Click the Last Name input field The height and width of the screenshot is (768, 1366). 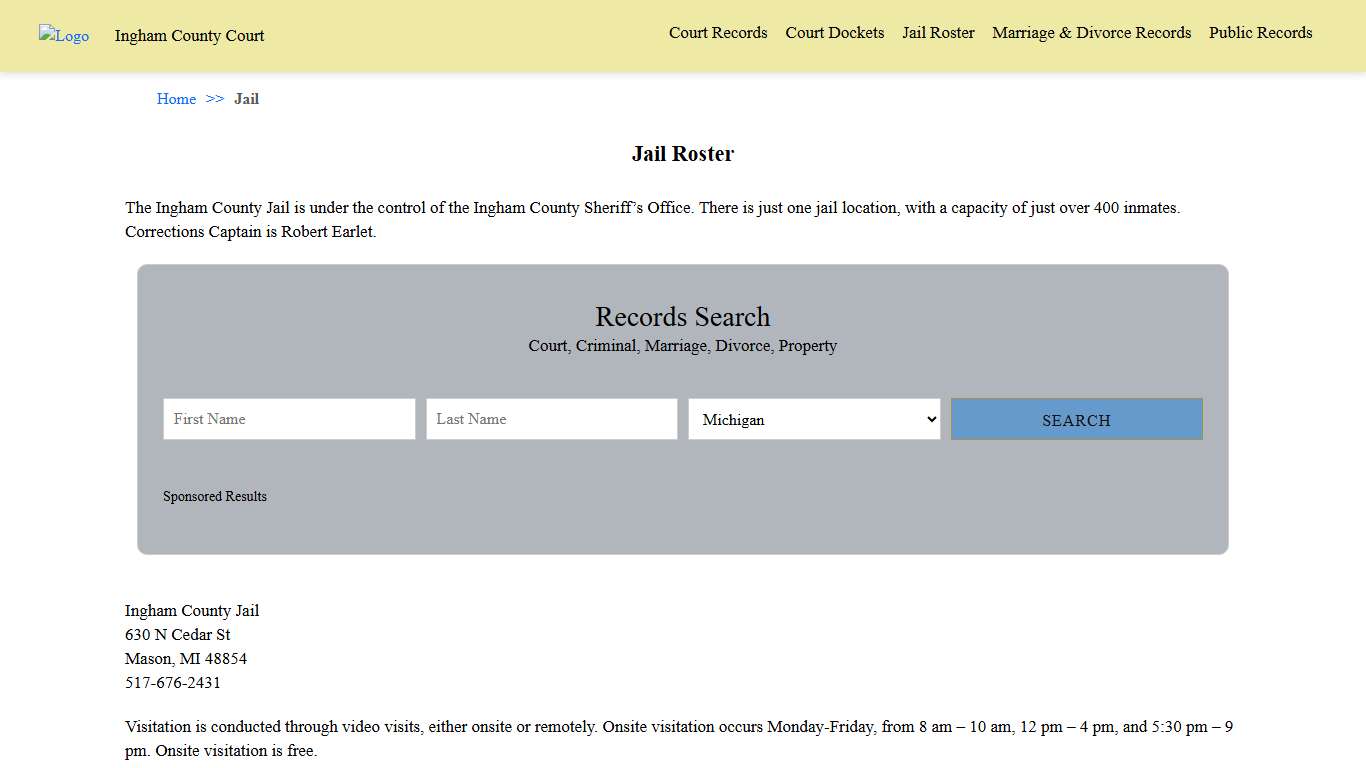[551, 419]
